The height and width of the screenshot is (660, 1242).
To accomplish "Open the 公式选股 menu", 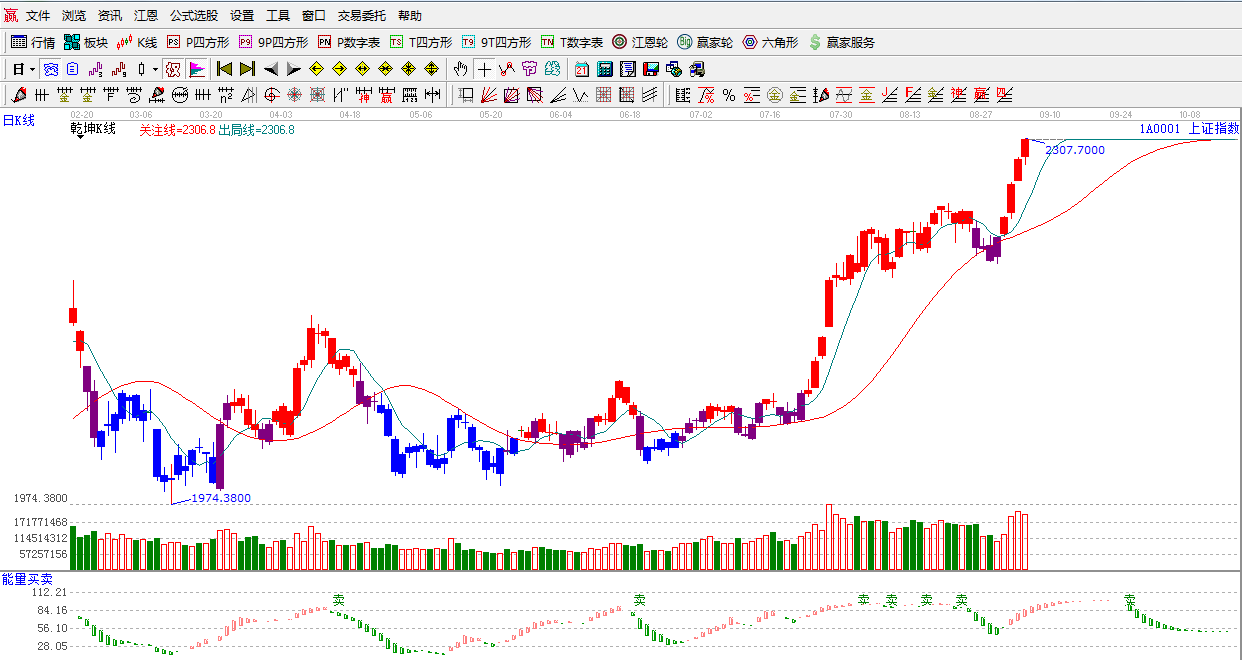I will click(194, 16).
